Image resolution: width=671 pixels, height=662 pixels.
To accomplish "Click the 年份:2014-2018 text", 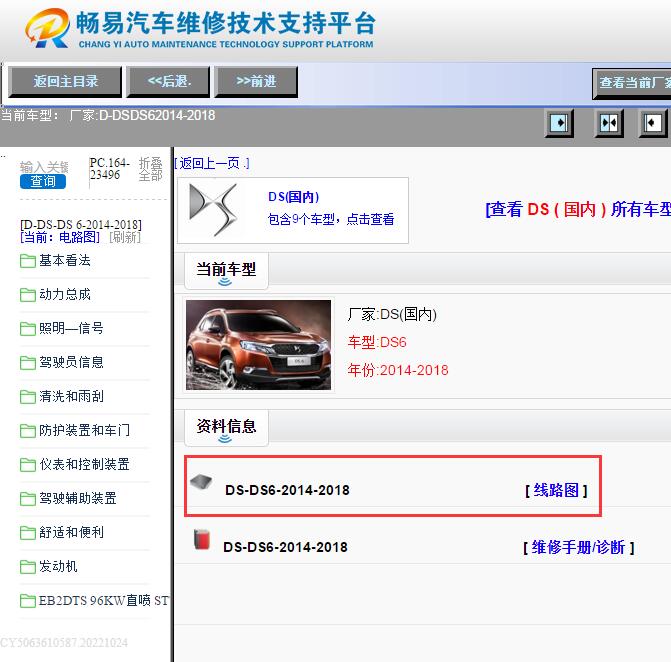I will click(x=398, y=370).
